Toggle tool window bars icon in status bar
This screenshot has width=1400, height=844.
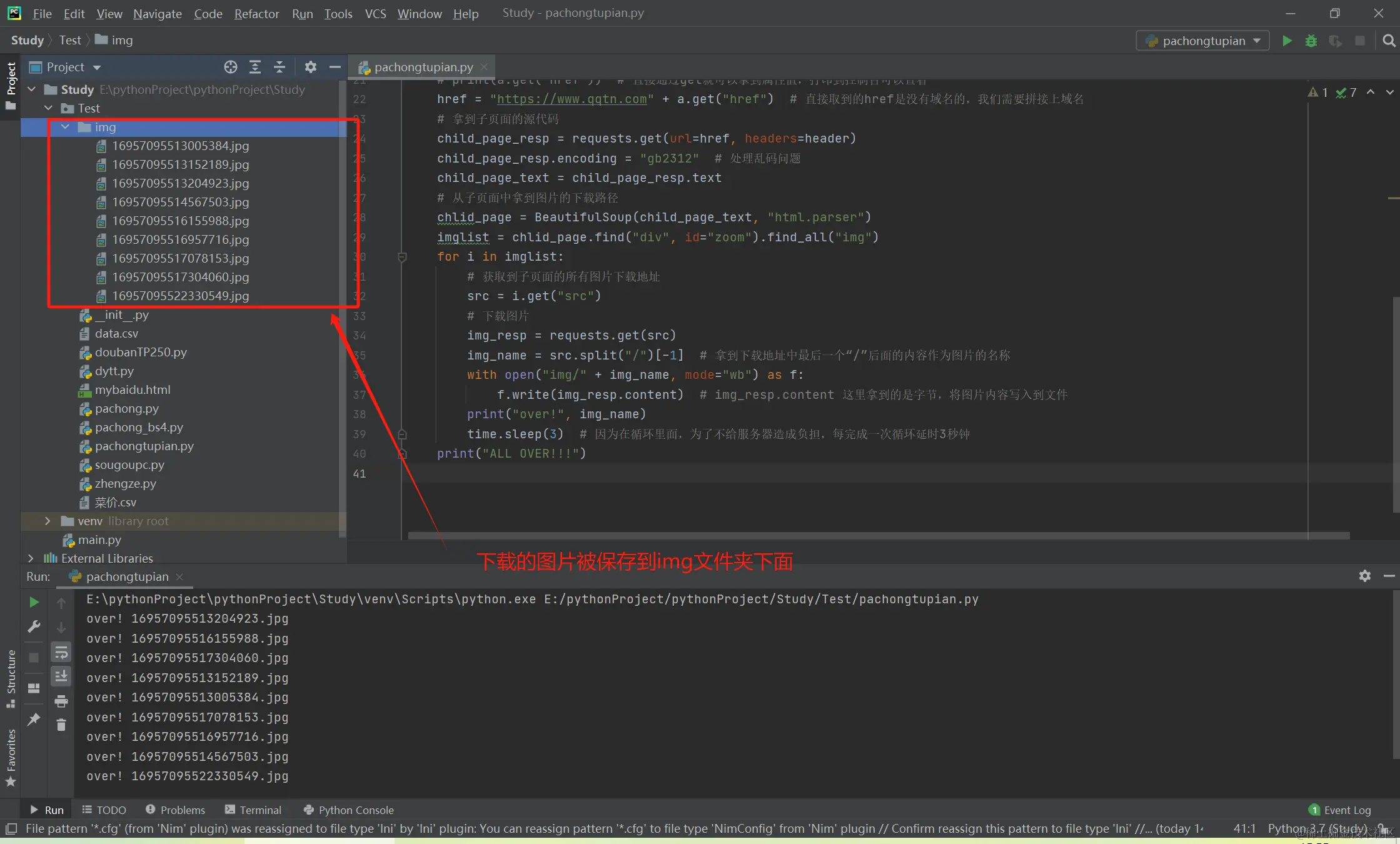coord(11,829)
